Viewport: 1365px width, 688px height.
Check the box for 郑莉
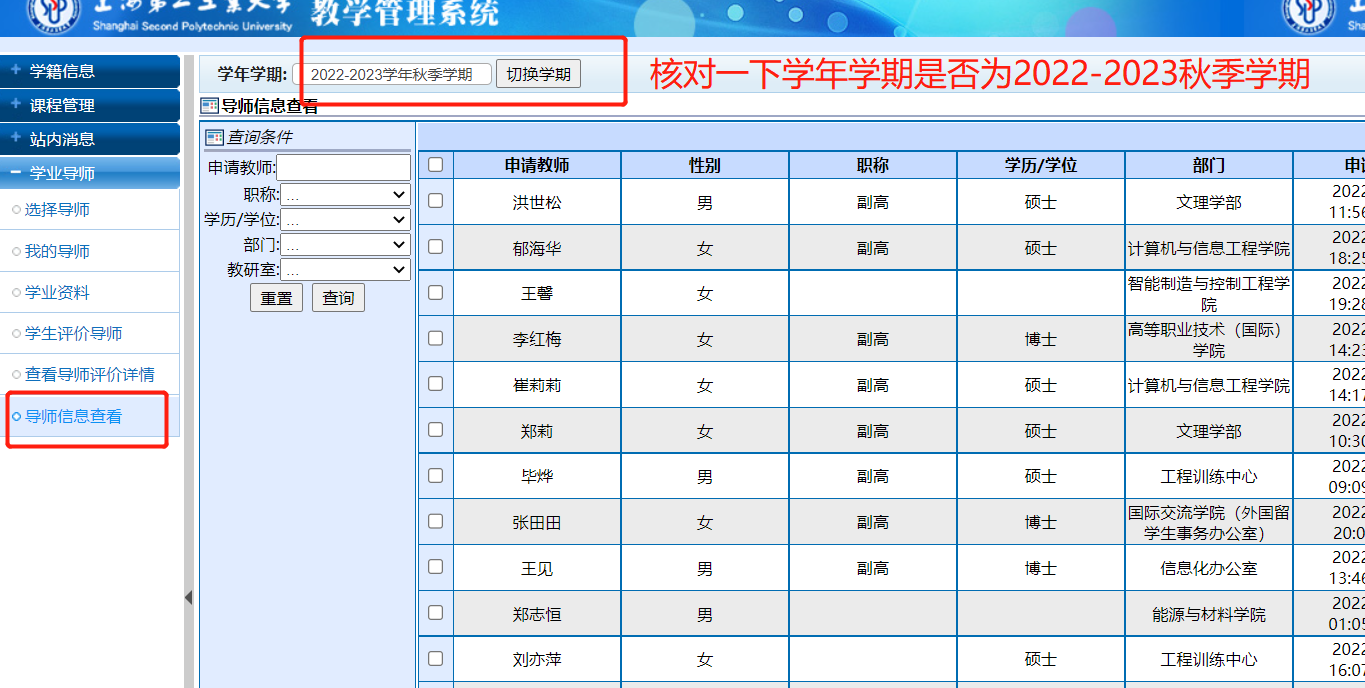(435, 430)
